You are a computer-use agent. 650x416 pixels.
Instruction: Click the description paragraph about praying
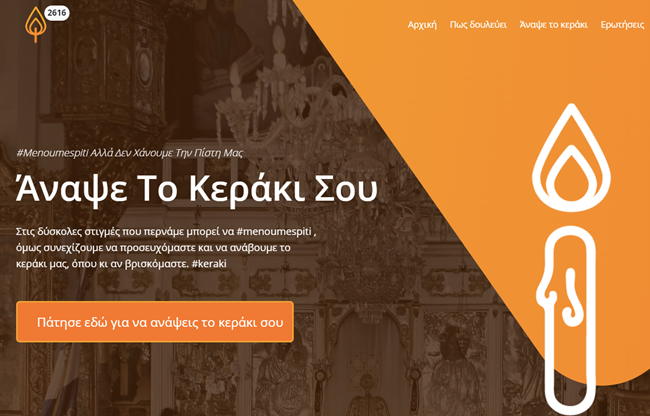tap(166, 247)
